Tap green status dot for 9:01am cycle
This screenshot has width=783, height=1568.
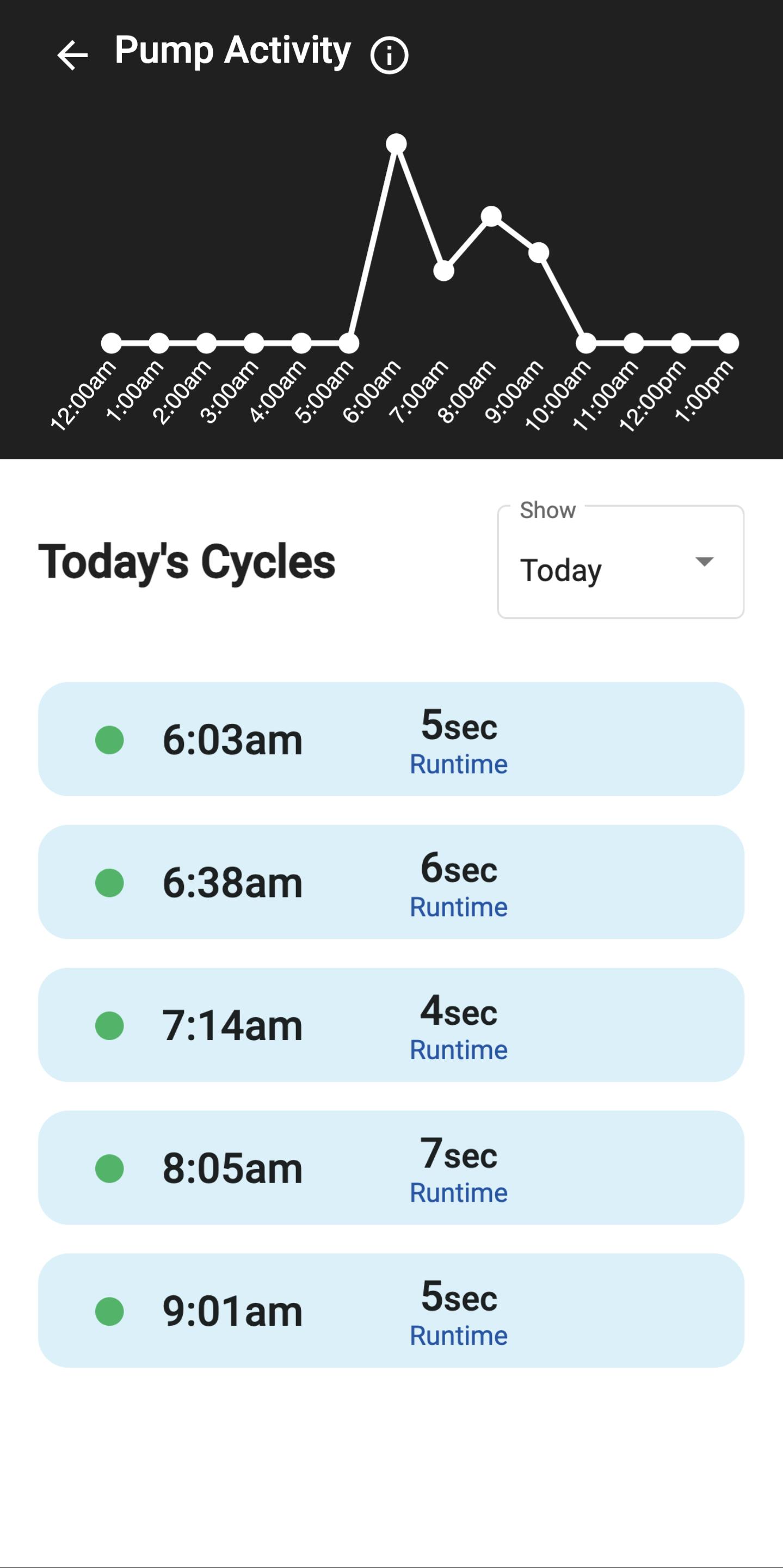[x=109, y=1311]
